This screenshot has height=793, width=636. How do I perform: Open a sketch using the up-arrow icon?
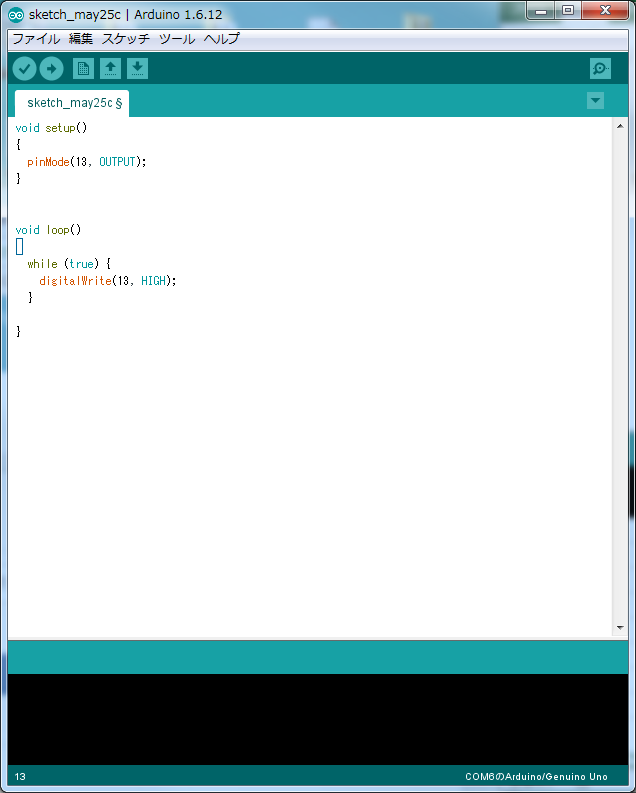click(110, 69)
